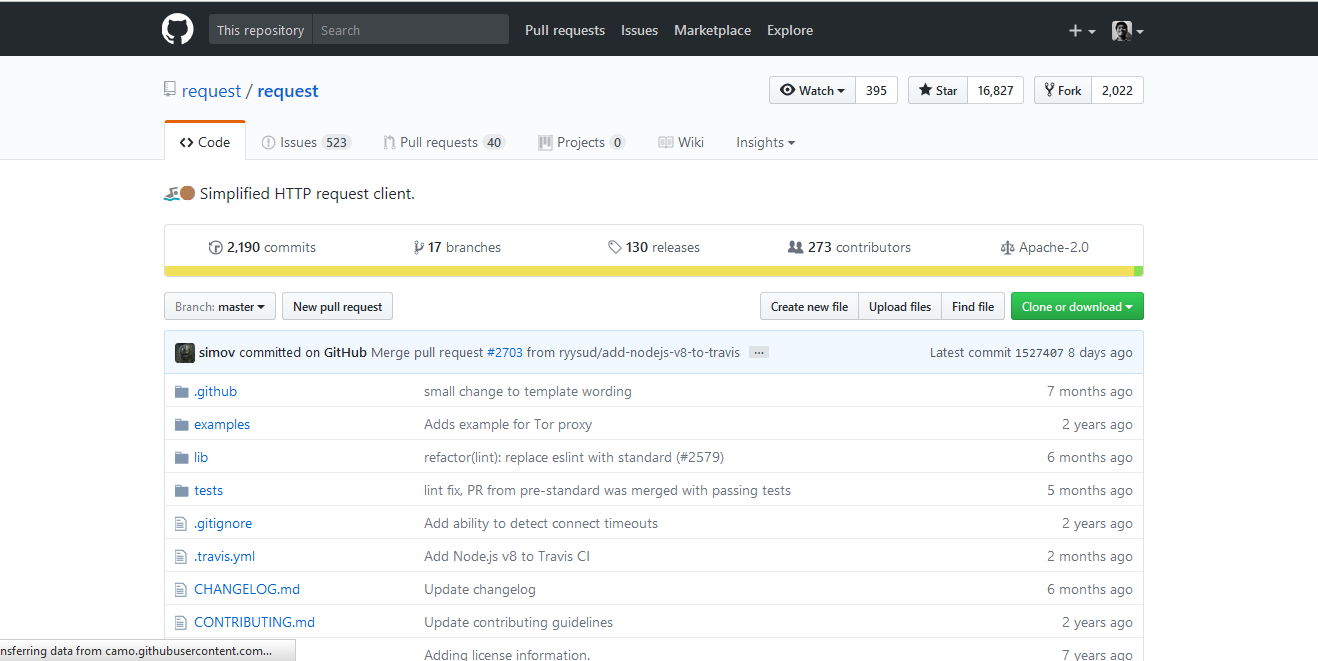Viewport: 1318px width, 661px height.
Task: Click the yellow language statistics bar
Action: click(x=650, y=270)
